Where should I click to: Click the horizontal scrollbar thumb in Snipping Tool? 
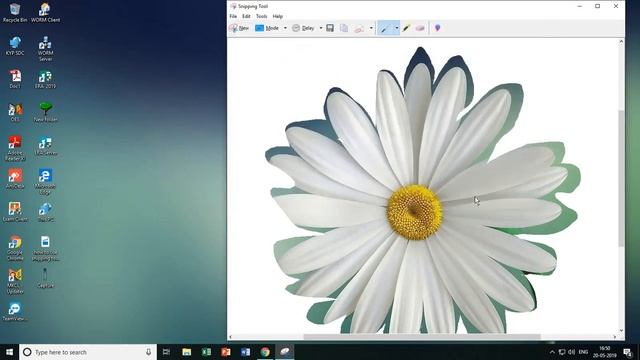(422, 337)
